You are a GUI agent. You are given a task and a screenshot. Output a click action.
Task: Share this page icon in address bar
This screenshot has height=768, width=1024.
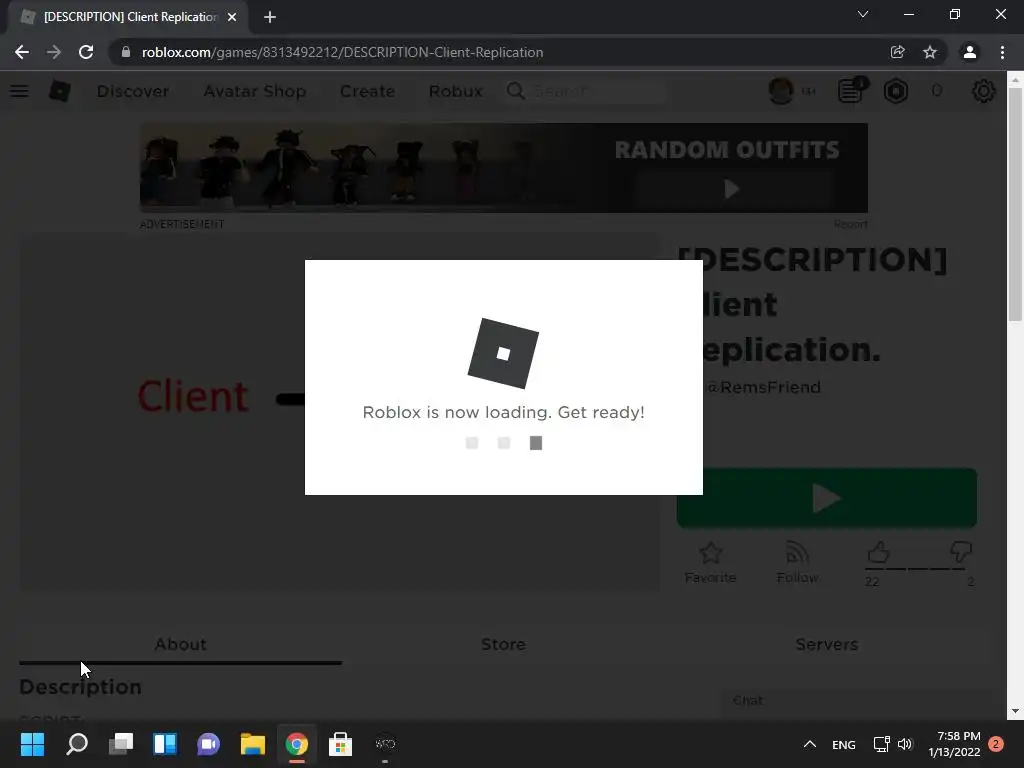897,52
